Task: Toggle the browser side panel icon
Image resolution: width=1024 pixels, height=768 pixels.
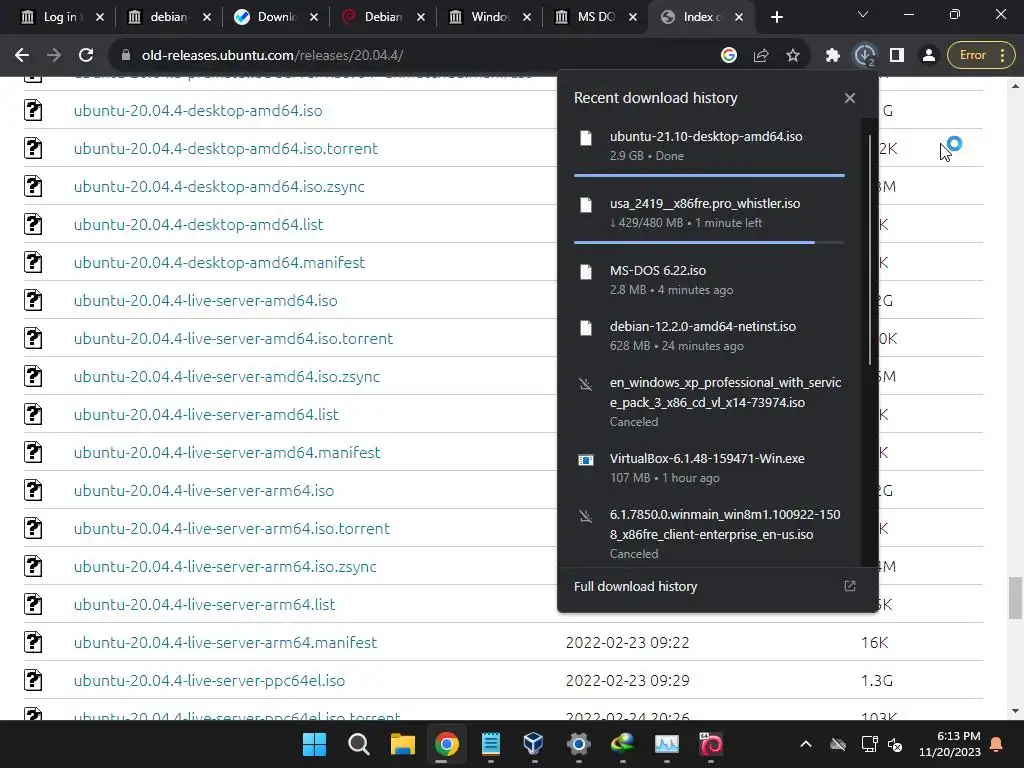Action: (897, 56)
